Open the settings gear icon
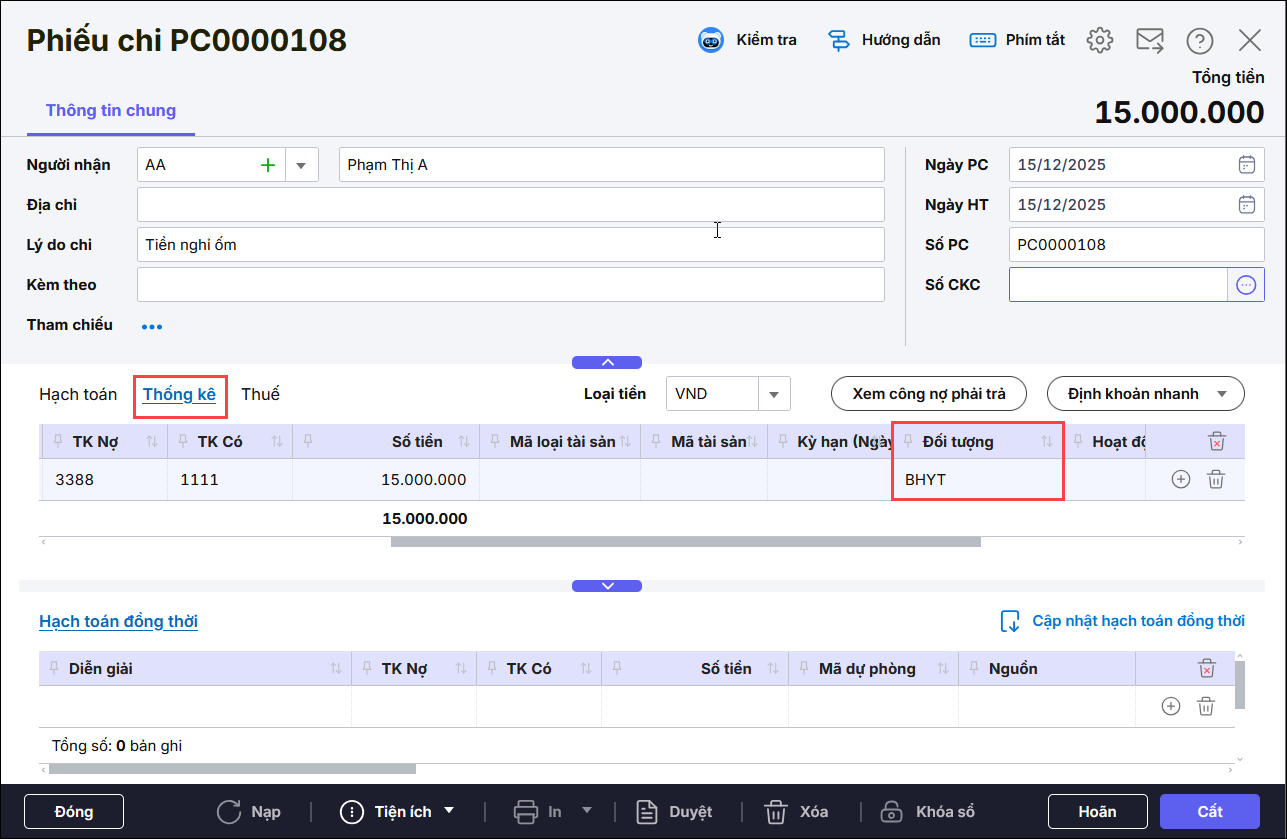The image size is (1287, 839). point(1100,40)
